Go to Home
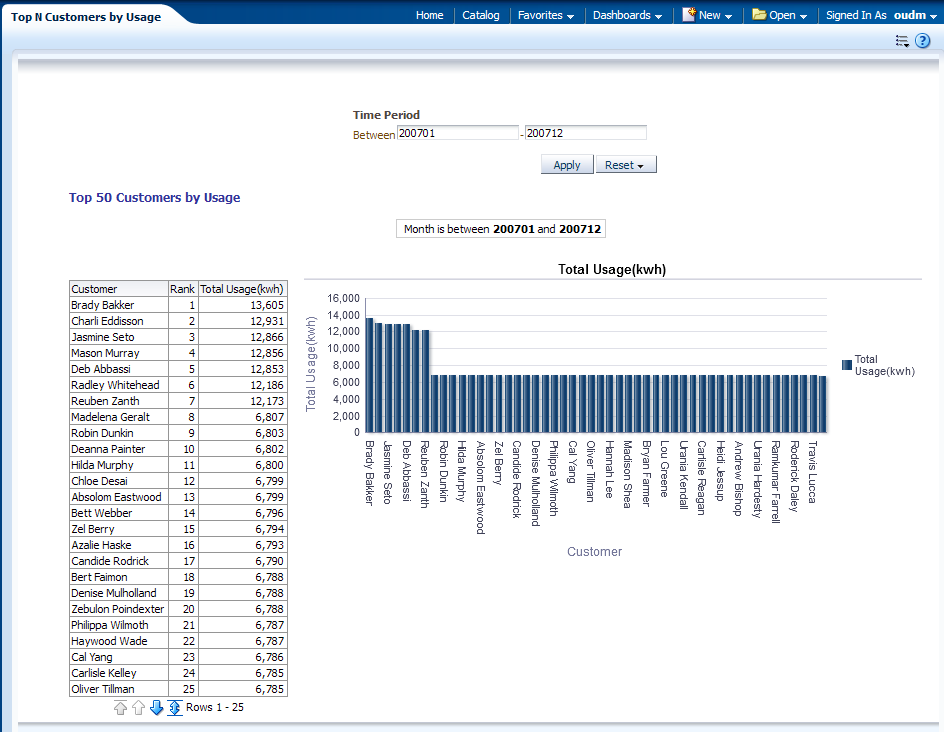 pyautogui.click(x=429, y=15)
